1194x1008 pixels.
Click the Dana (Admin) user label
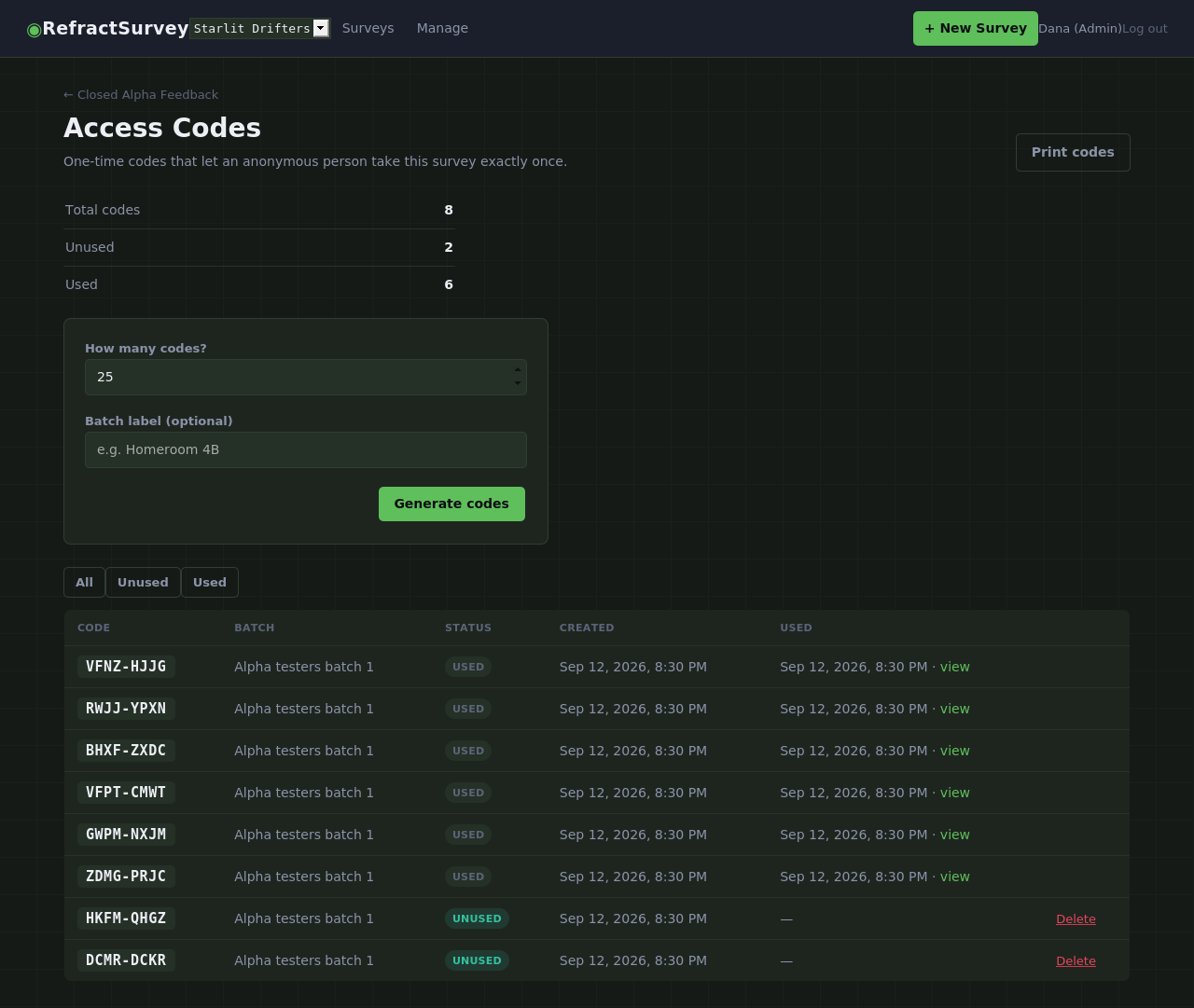coord(1080,29)
